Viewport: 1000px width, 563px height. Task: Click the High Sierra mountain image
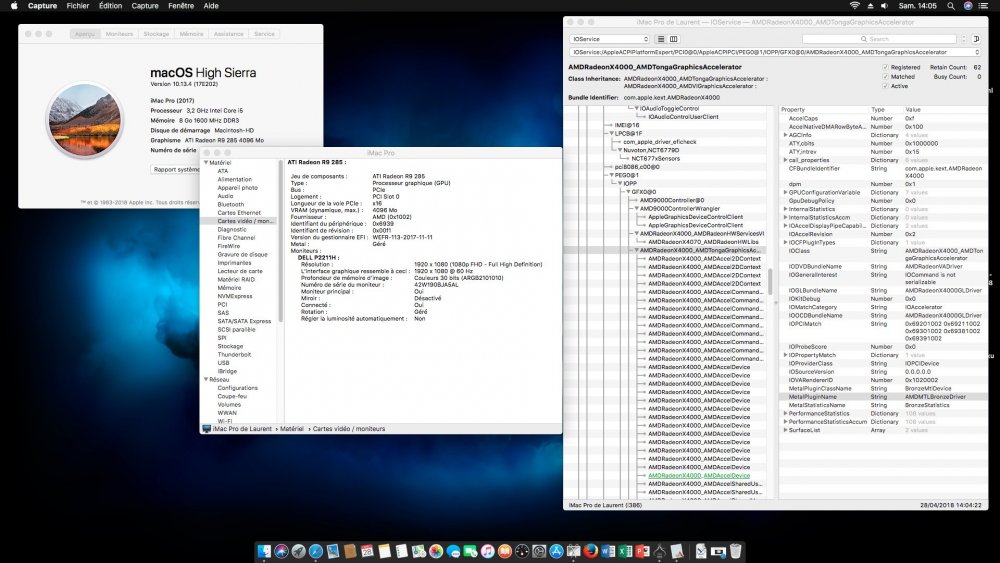(x=85, y=121)
